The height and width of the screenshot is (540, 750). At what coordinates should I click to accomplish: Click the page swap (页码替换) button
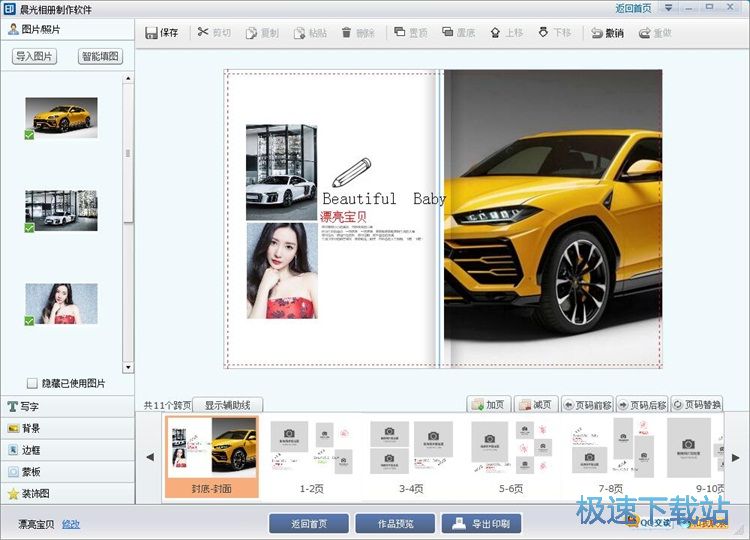coord(696,405)
